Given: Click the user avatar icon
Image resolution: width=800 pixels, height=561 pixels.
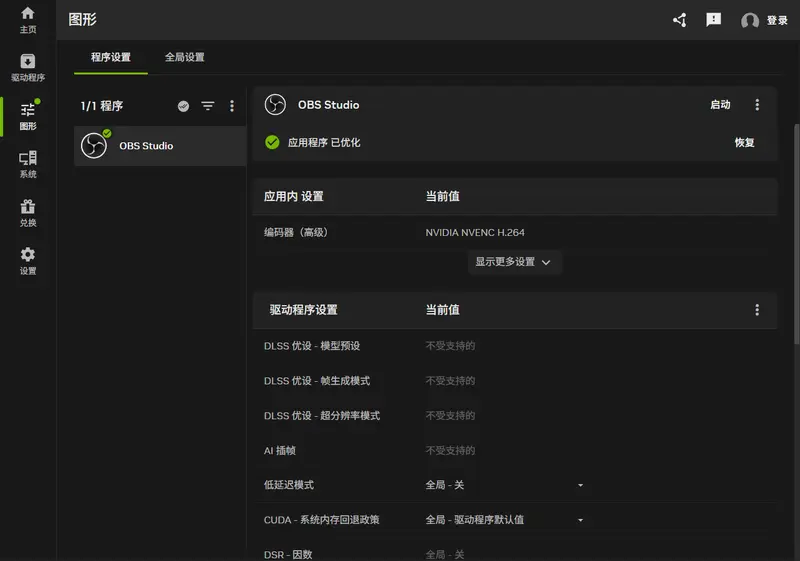Looking at the screenshot, I should point(749,20).
